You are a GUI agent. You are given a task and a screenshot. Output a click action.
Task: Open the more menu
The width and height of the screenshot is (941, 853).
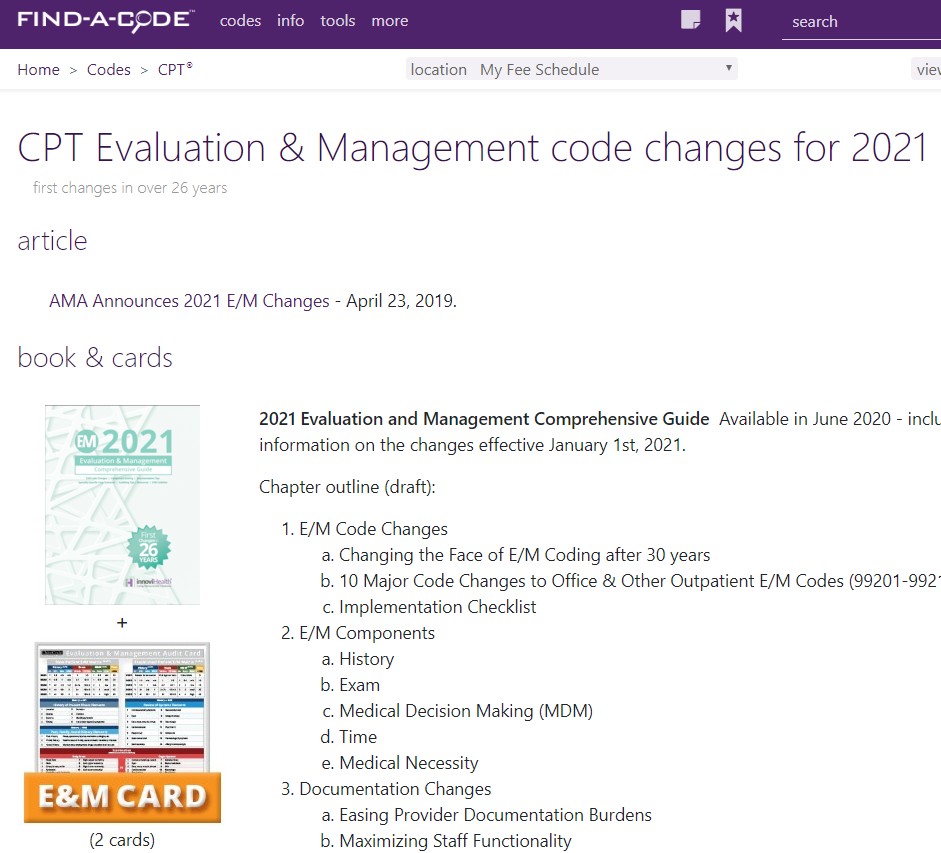(389, 21)
